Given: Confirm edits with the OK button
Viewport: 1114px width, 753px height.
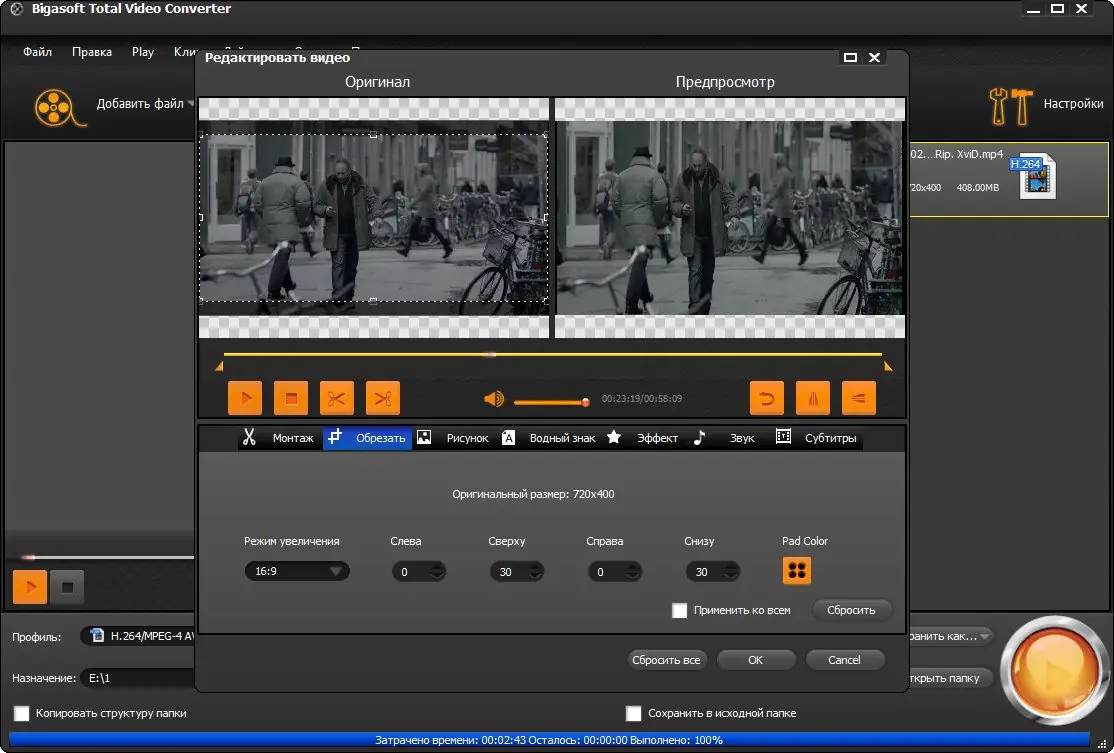Looking at the screenshot, I should (x=755, y=660).
